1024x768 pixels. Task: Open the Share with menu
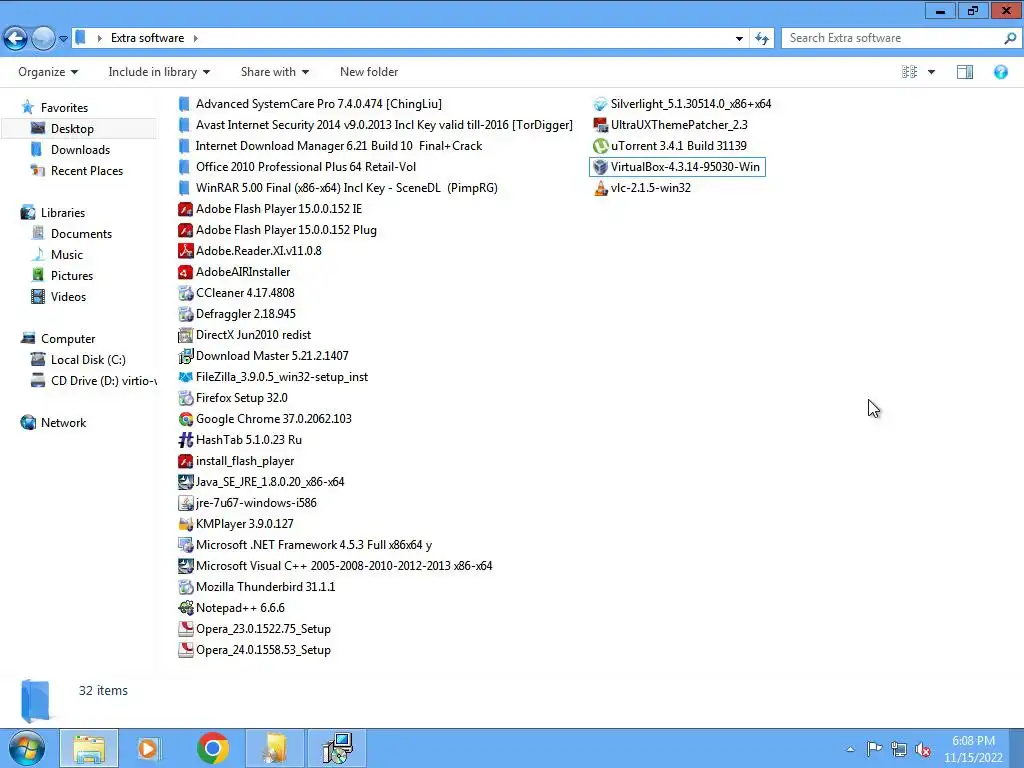(274, 72)
